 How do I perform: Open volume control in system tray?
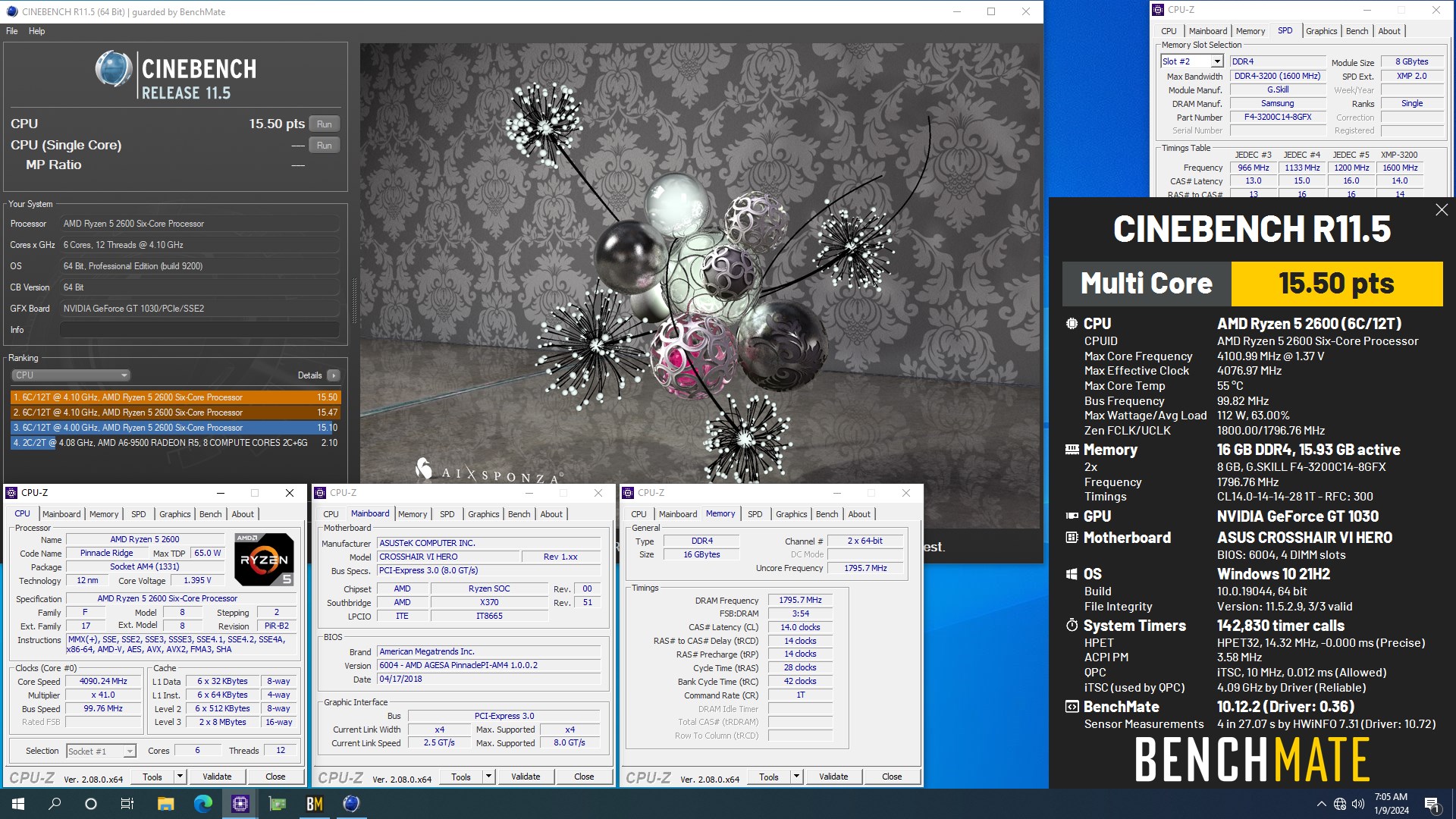coord(1358,804)
